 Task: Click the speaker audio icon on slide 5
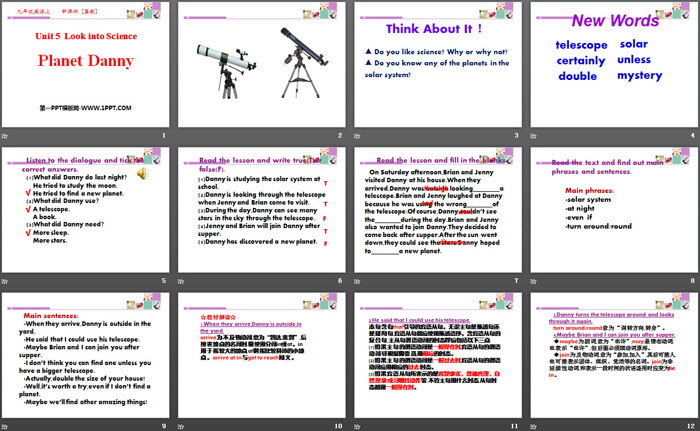[x=142, y=173]
